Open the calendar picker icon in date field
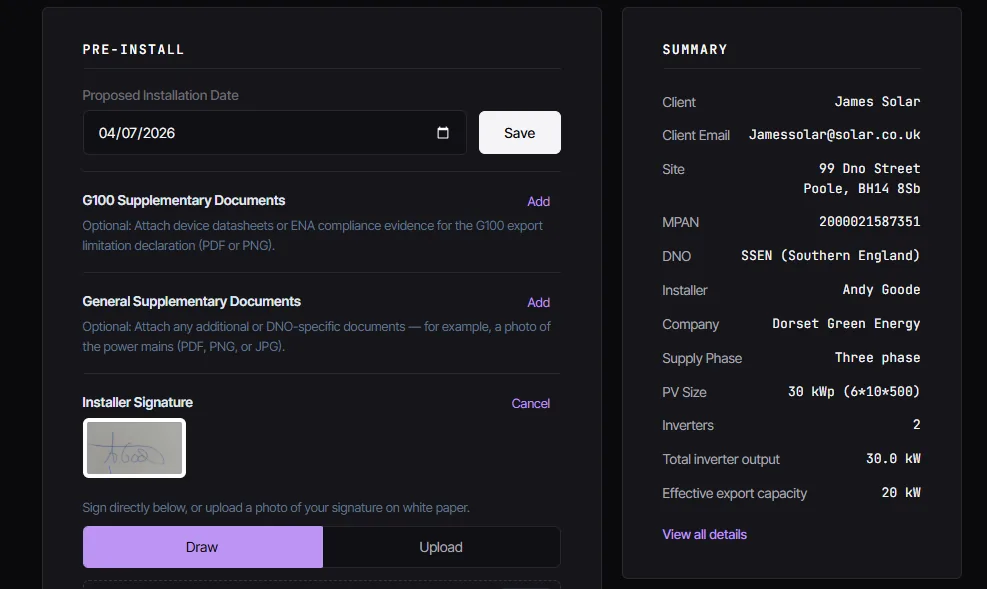This screenshot has width=987, height=589. (443, 133)
